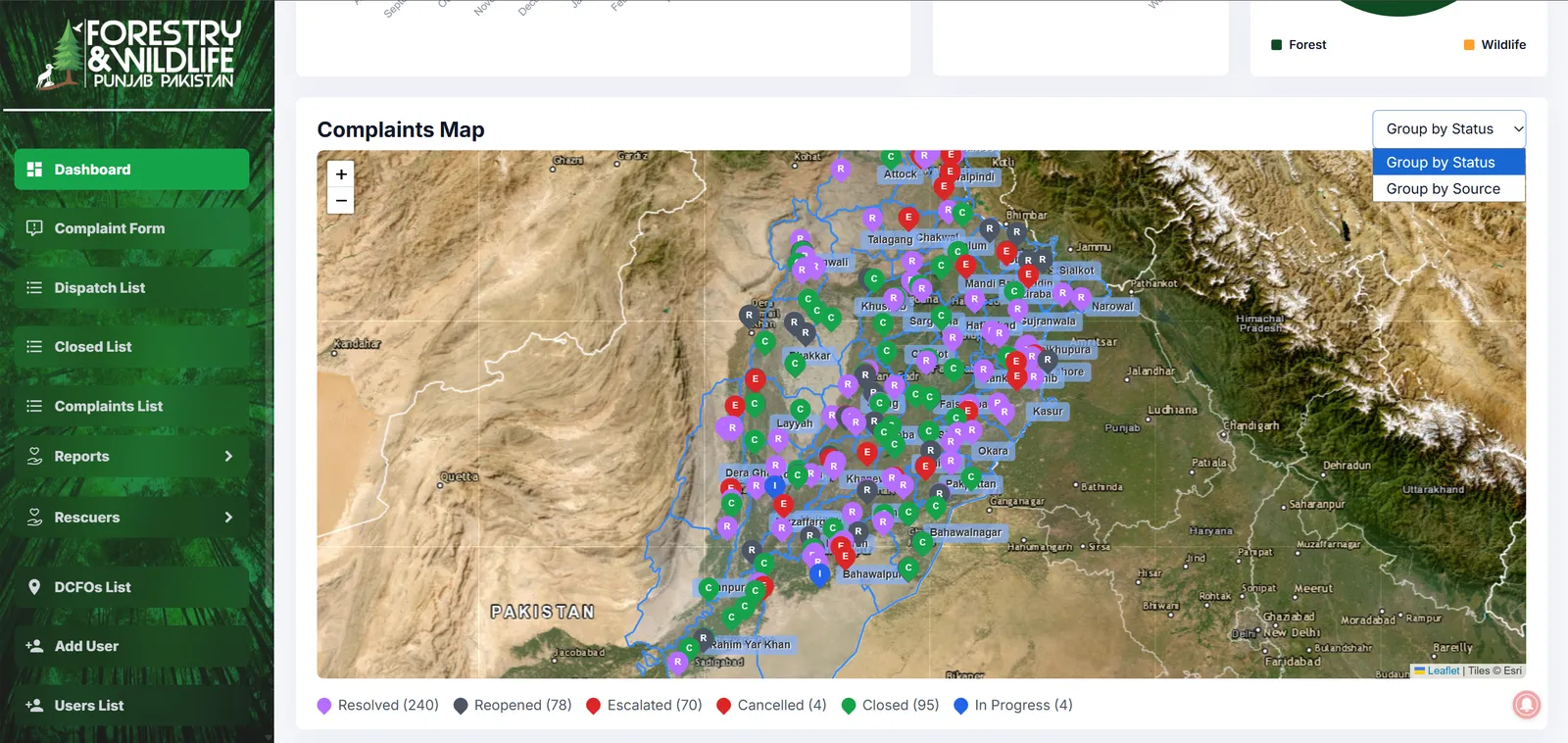1568x743 pixels.
Task: Click the Complaint Form icon
Action: point(34,228)
